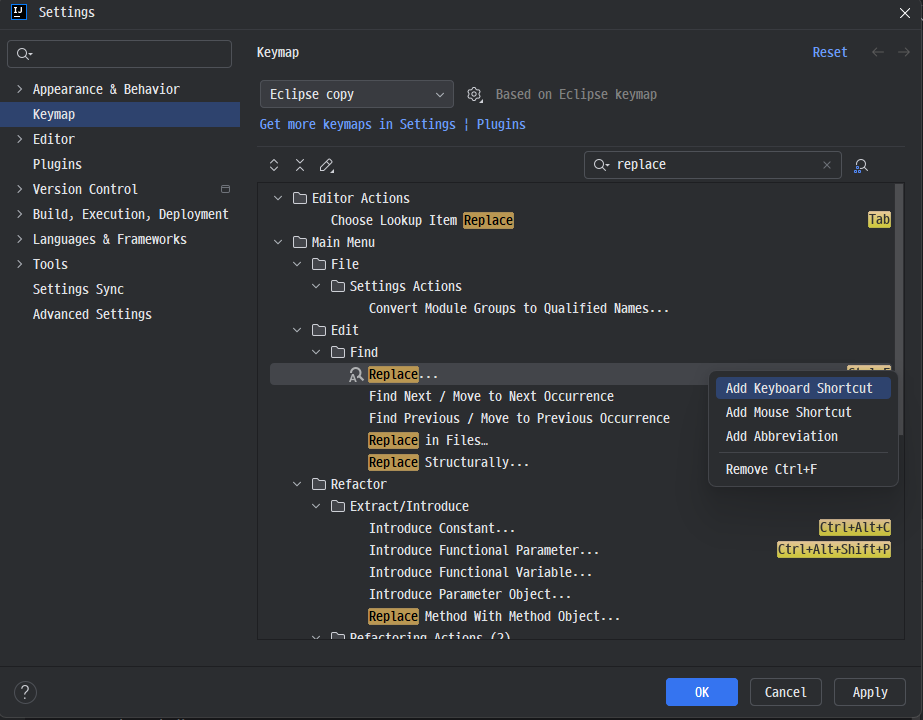Click the search filter magnifier inside the search field

[601, 164]
